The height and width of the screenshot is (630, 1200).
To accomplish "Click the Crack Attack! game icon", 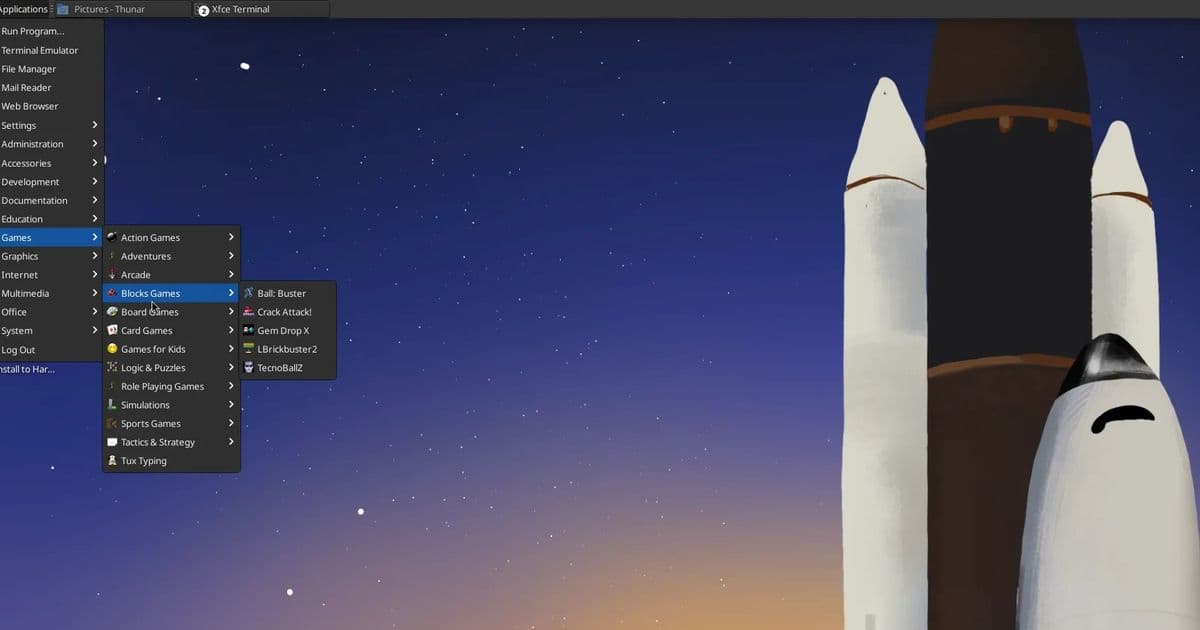I will 247,311.
